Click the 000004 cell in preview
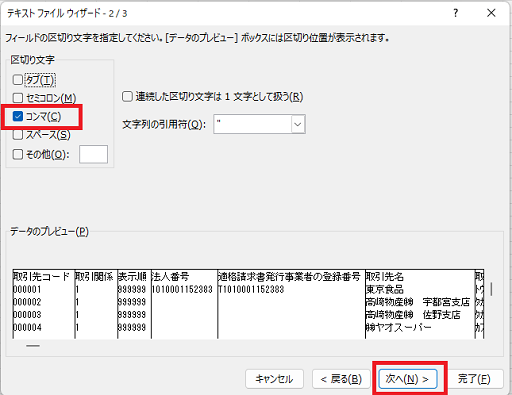Screen dimensions: 512x395 click(x=27, y=327)
